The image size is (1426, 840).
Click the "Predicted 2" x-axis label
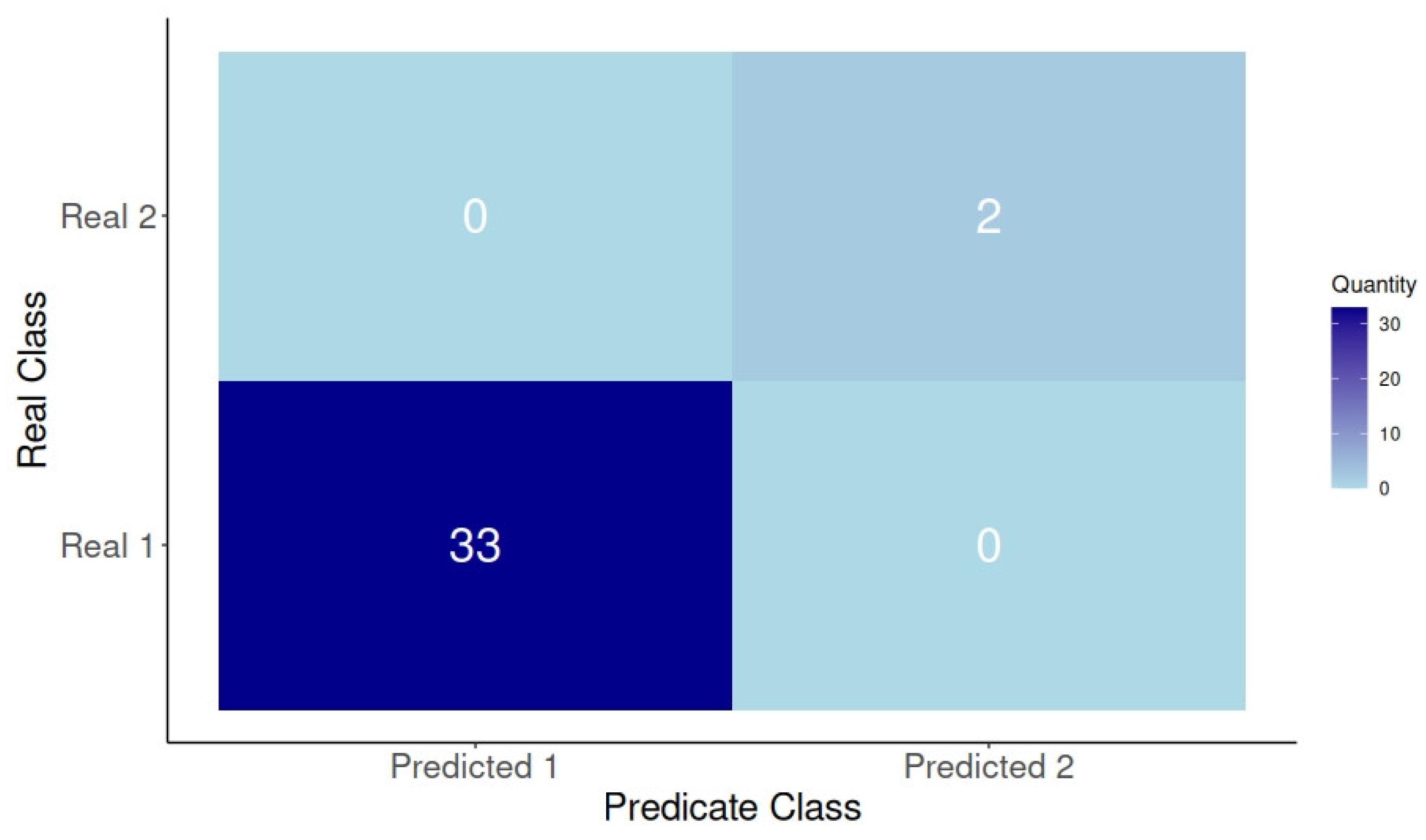point(988,766)
